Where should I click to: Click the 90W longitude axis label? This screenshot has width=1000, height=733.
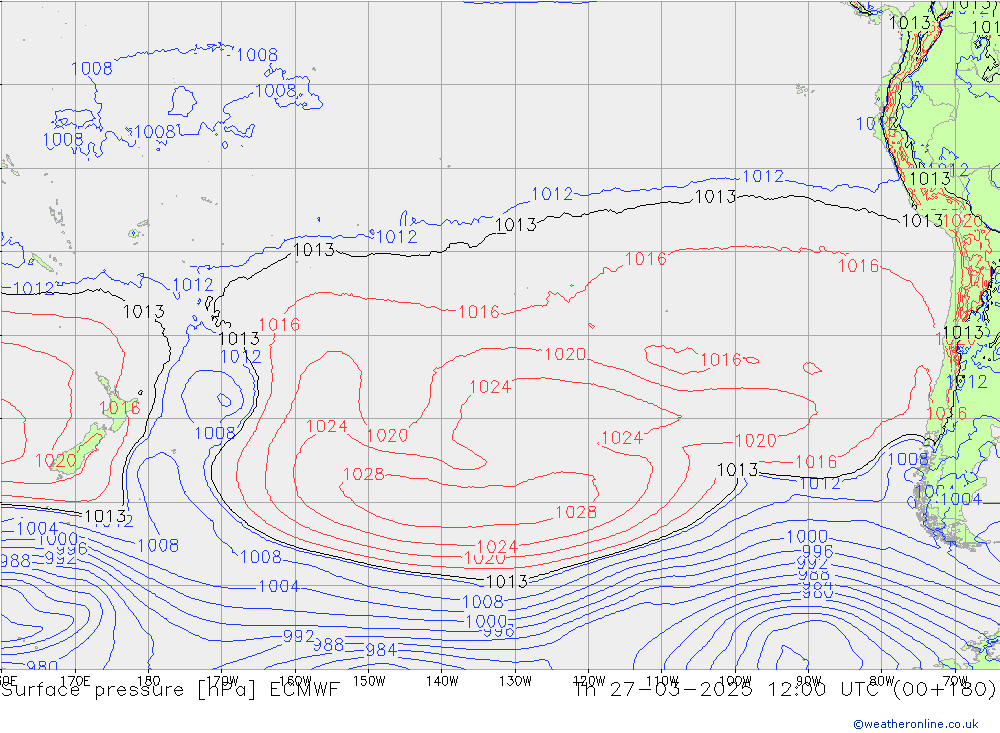[809, 681]
